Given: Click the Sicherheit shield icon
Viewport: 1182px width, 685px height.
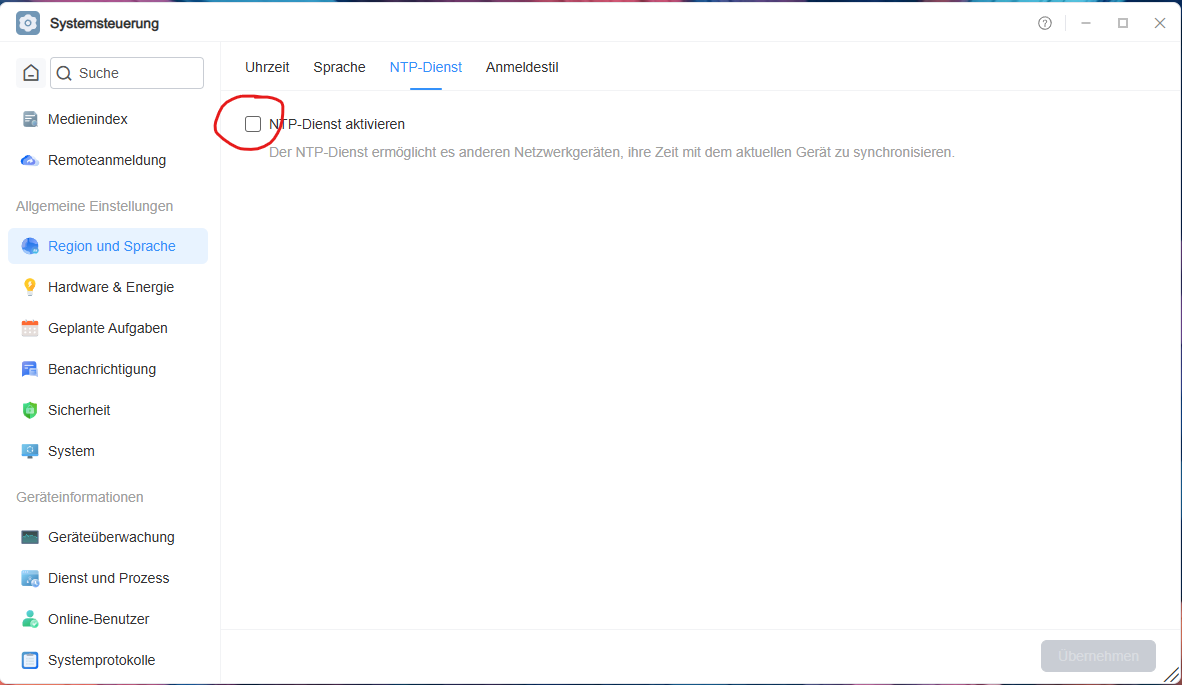Looking at the screenshot, I should pos(30,410).
